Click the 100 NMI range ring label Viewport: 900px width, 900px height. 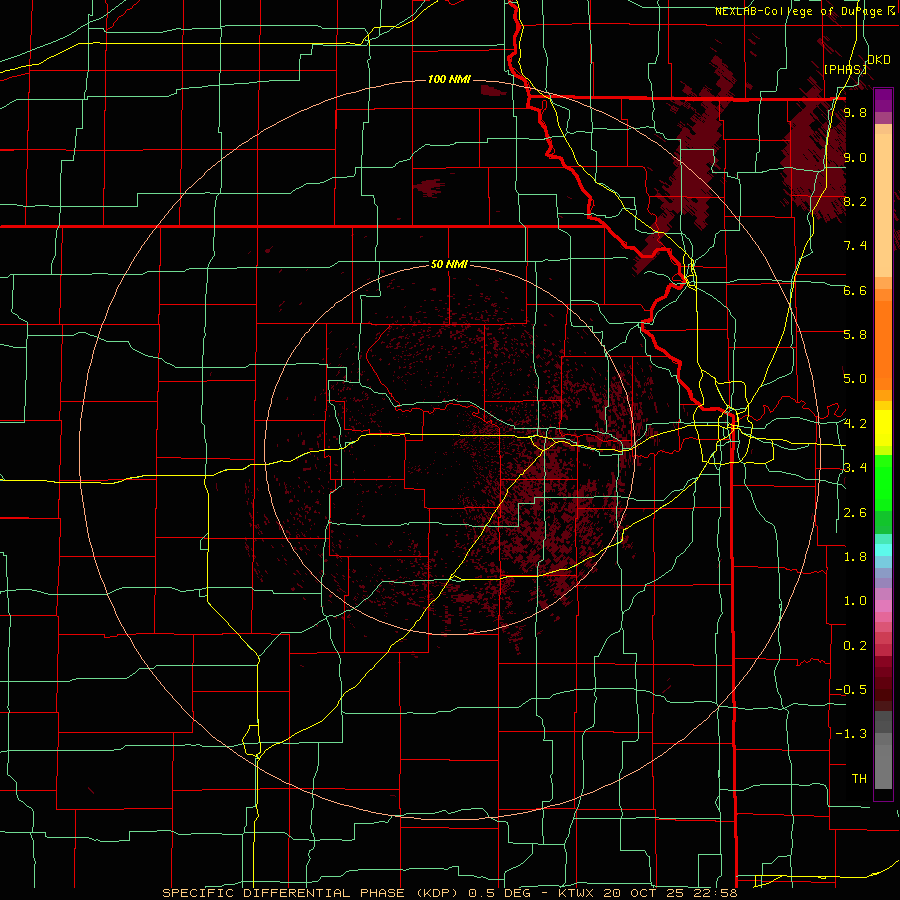coord(449,79)
